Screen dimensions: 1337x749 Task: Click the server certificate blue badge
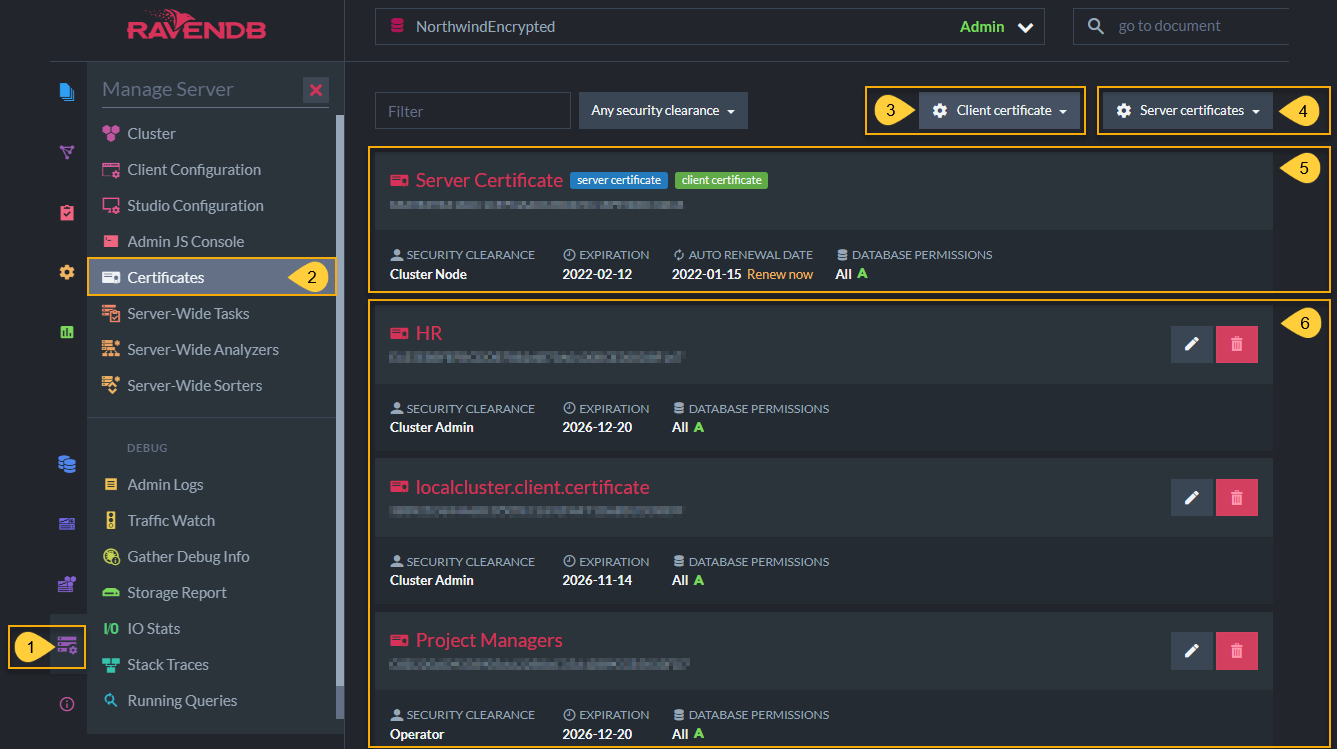point(619,180)
